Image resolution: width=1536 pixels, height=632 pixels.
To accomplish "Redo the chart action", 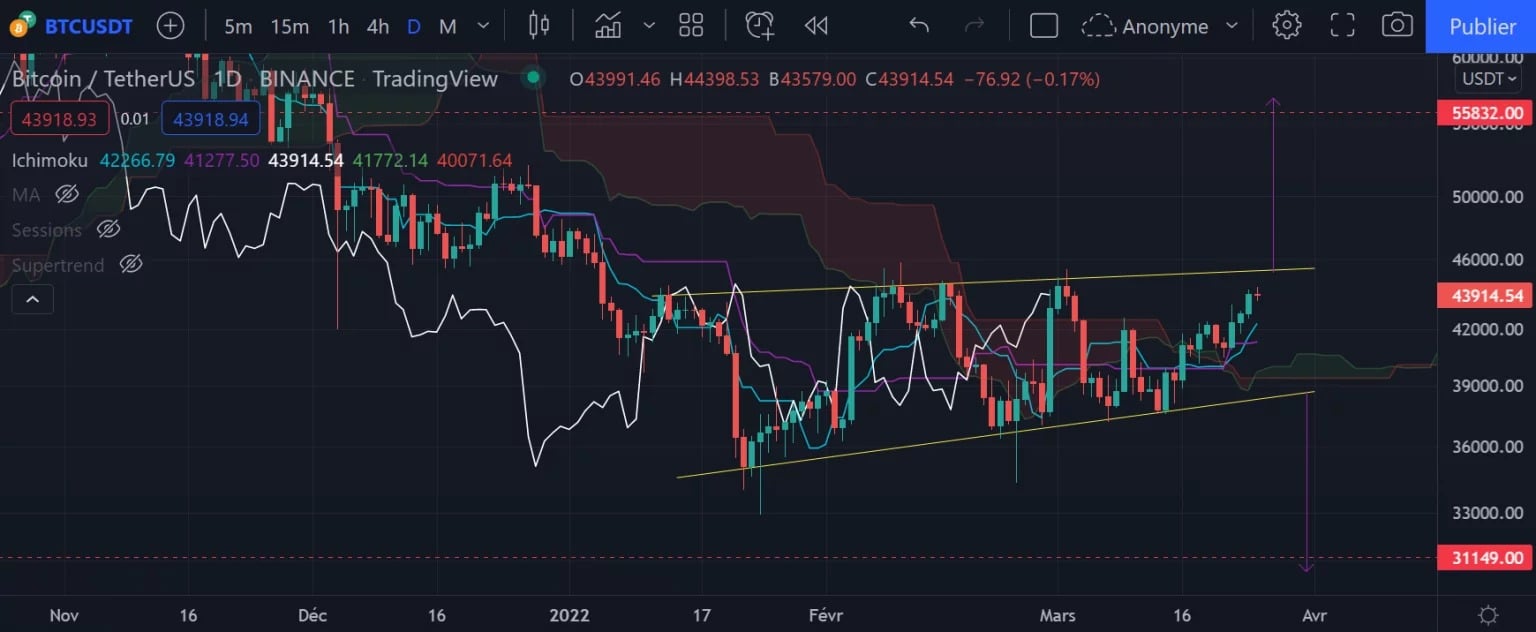I will tap(974, 26).
